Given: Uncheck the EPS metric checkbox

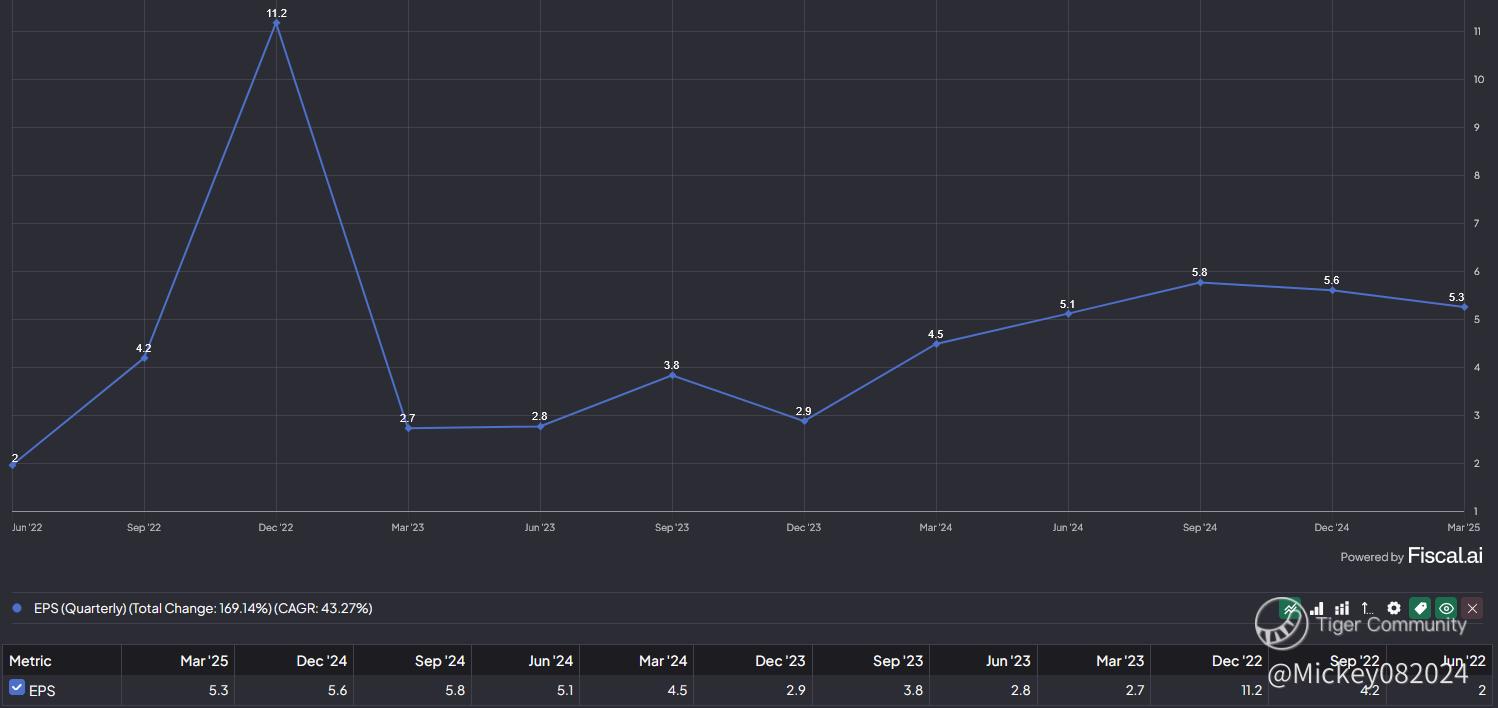Looking at the screenshot, I should click(16, 687).
